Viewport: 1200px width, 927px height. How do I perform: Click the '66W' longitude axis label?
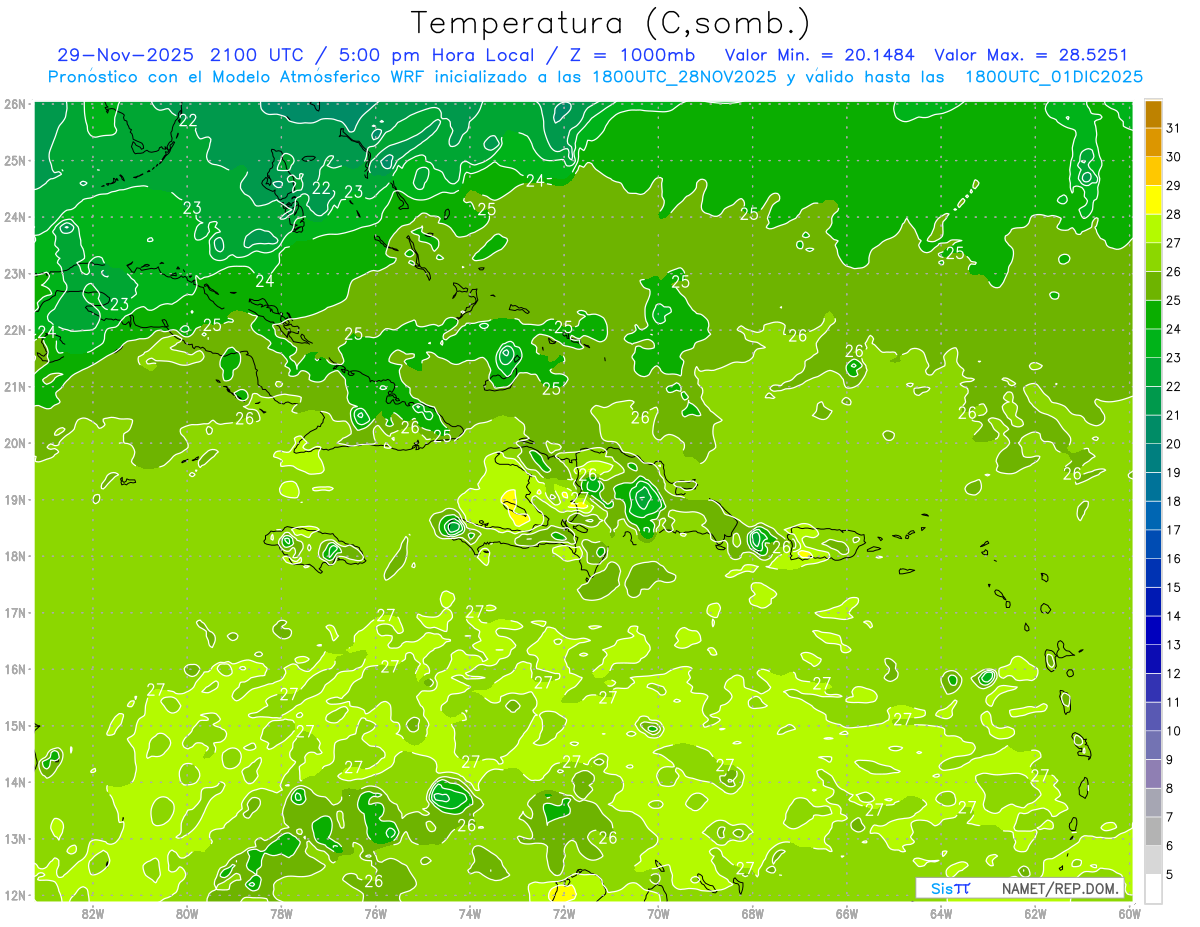(847, 913)
